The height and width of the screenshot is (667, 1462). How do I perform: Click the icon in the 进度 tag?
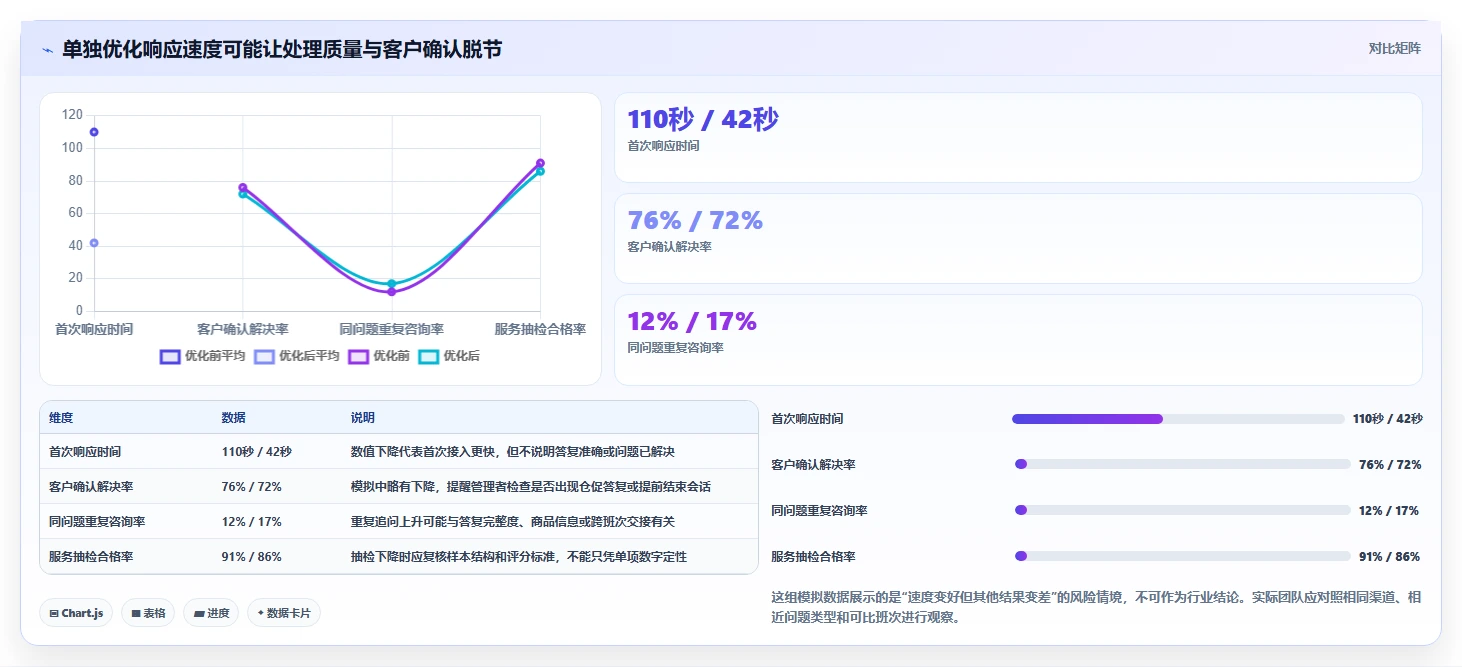pos(198,613)
